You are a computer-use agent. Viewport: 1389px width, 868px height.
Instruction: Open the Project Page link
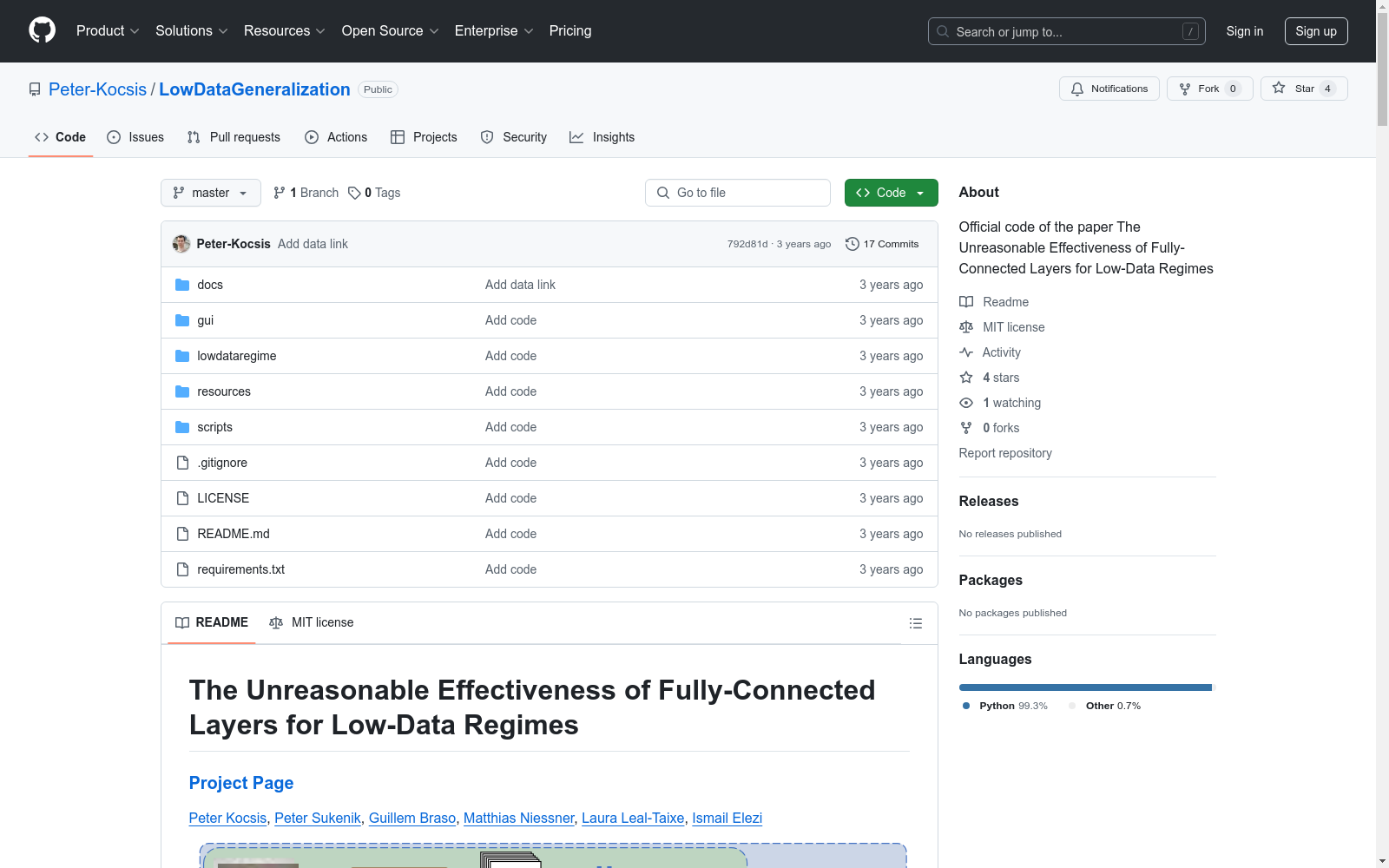241,783
